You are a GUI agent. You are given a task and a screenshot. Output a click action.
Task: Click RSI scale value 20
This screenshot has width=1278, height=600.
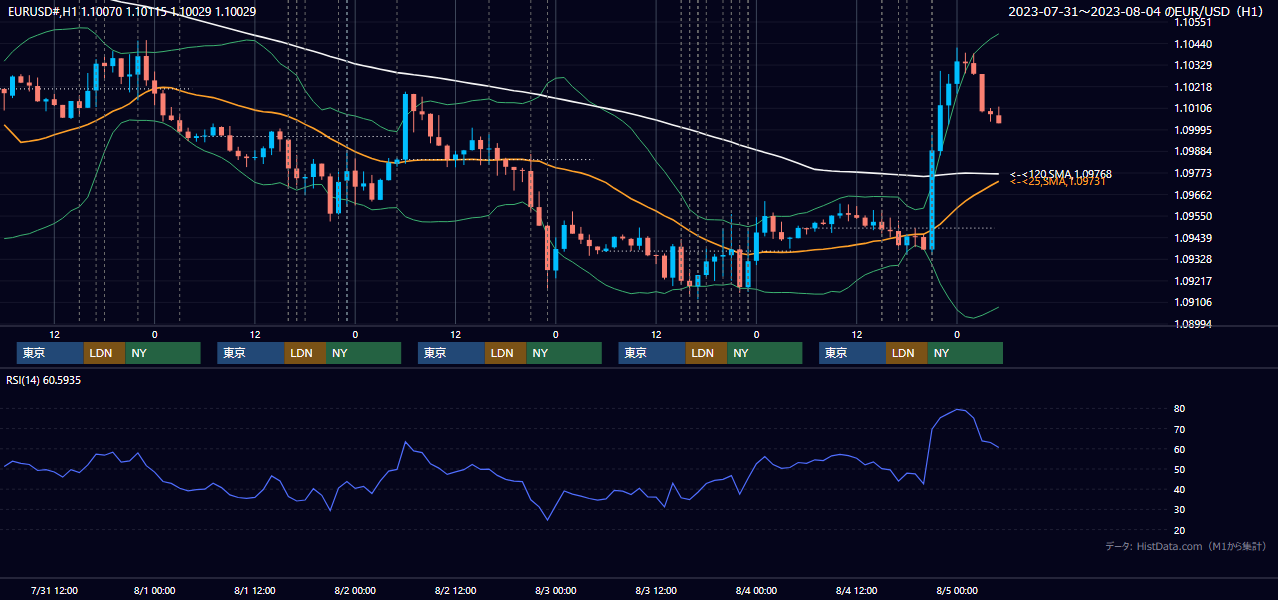(x=1180, y=530)
